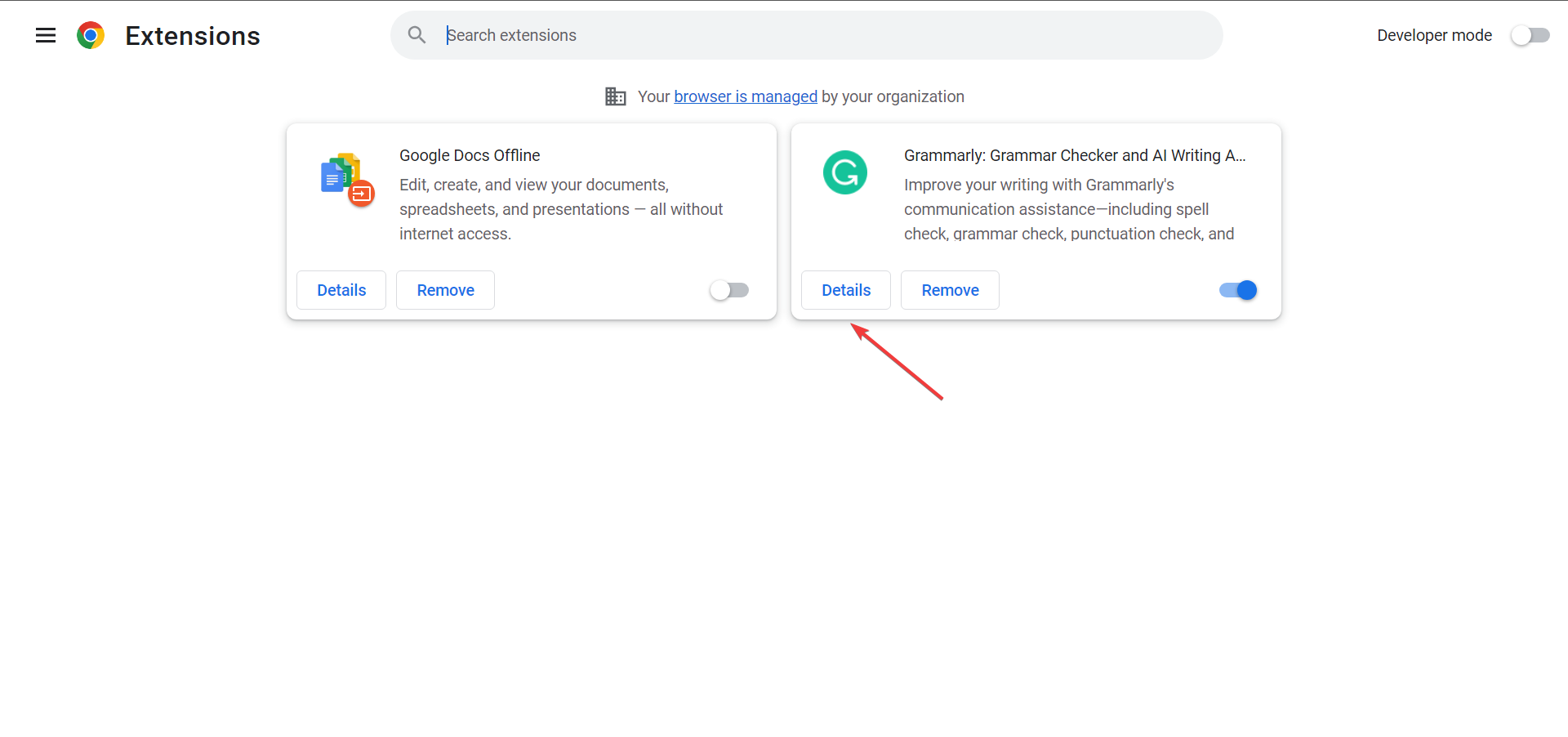Disable the Grammarly extension toggle
The height and width of the screenshot is (737, 1568).
1238,290
